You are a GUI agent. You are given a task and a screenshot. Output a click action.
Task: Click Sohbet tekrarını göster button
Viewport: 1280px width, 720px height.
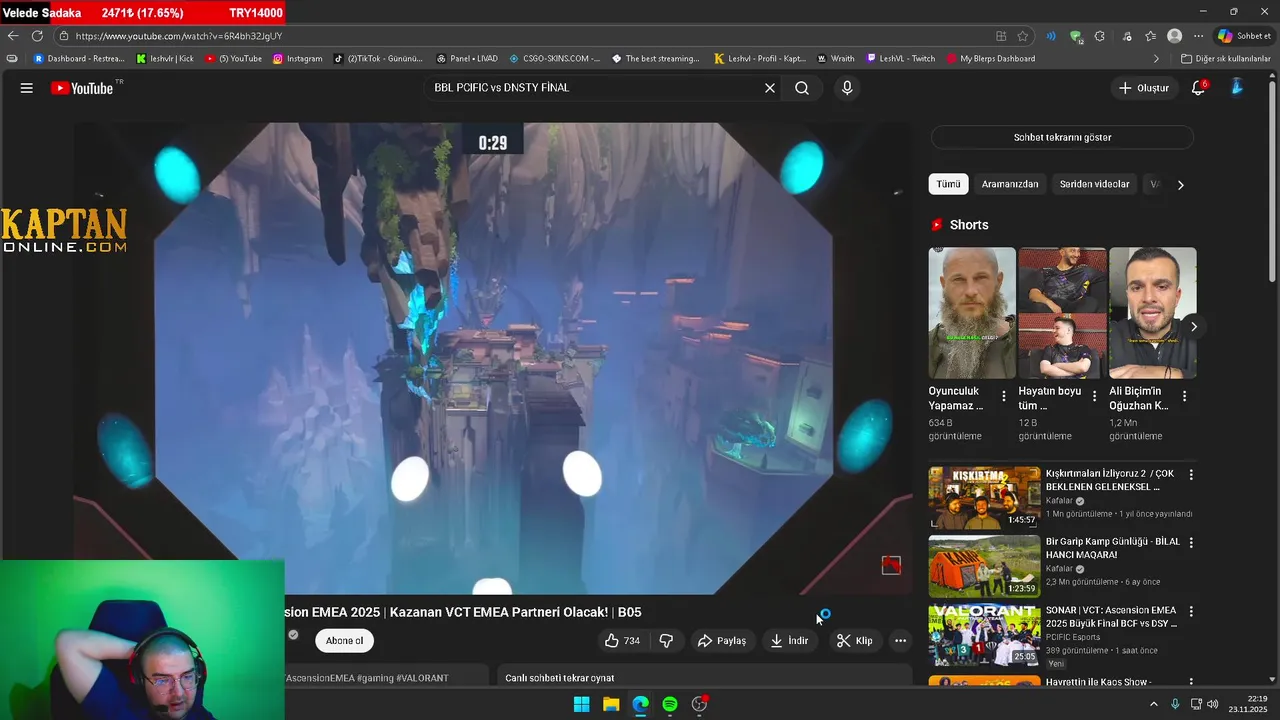coord(1062,137)
